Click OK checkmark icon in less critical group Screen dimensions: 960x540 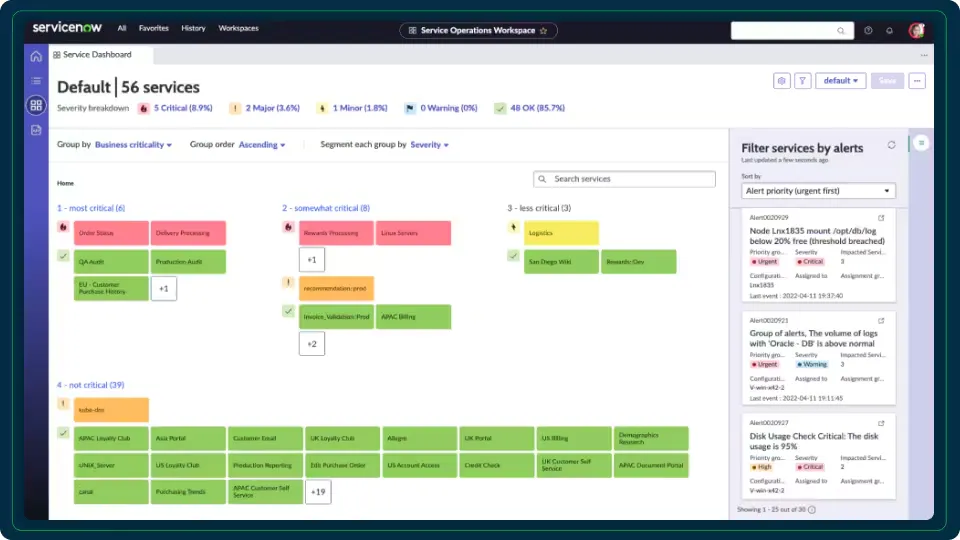[513, 256]
